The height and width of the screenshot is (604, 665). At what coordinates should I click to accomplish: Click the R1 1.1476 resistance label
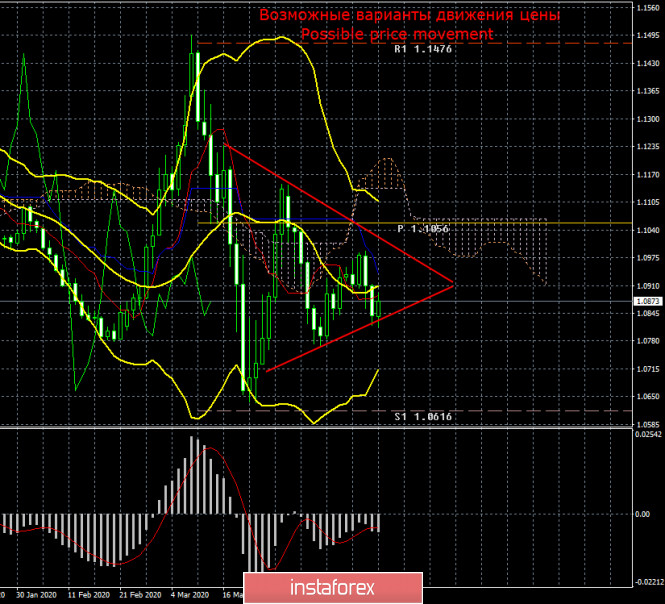424,48
